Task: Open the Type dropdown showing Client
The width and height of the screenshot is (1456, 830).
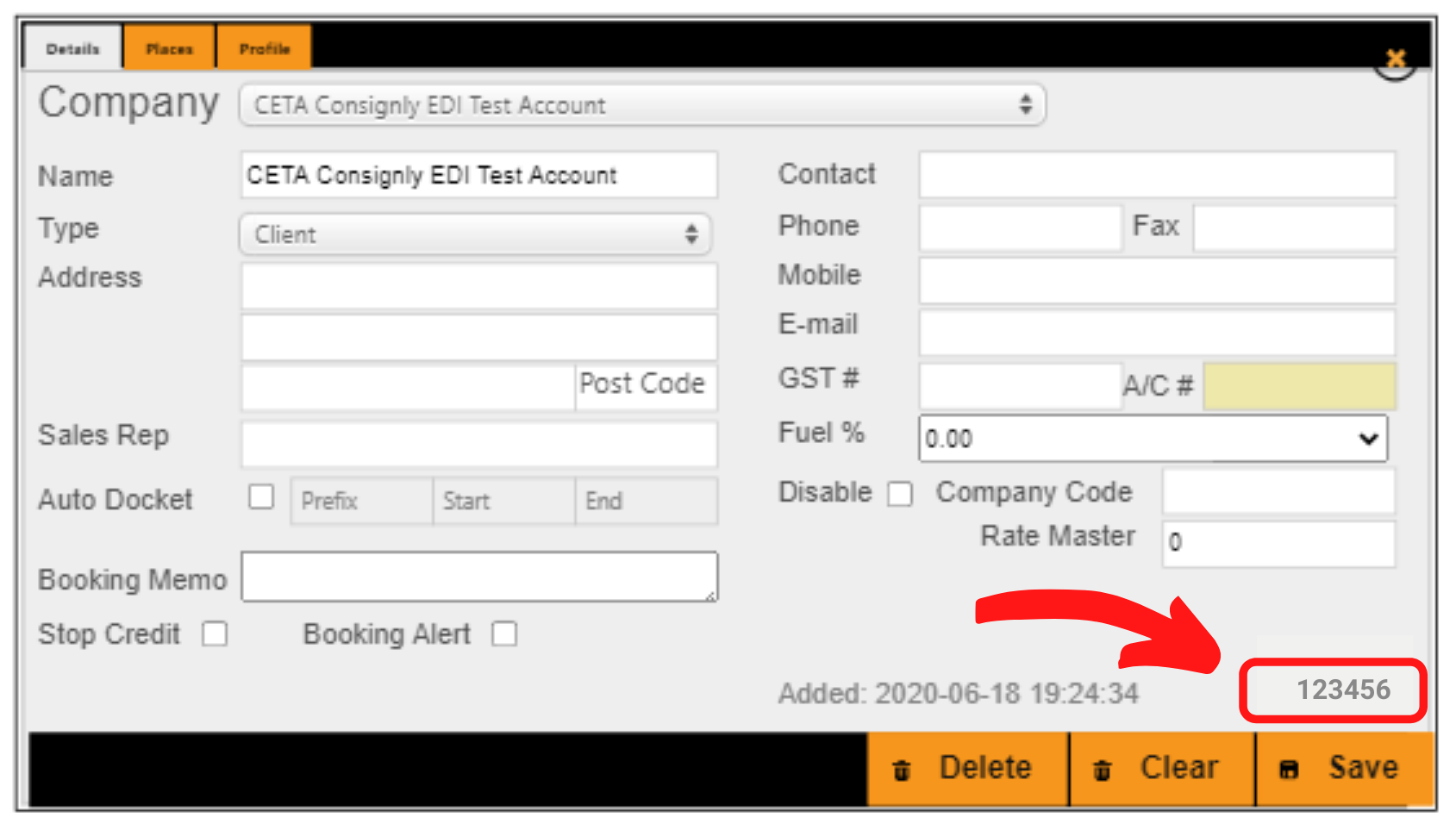Action: 475,234
